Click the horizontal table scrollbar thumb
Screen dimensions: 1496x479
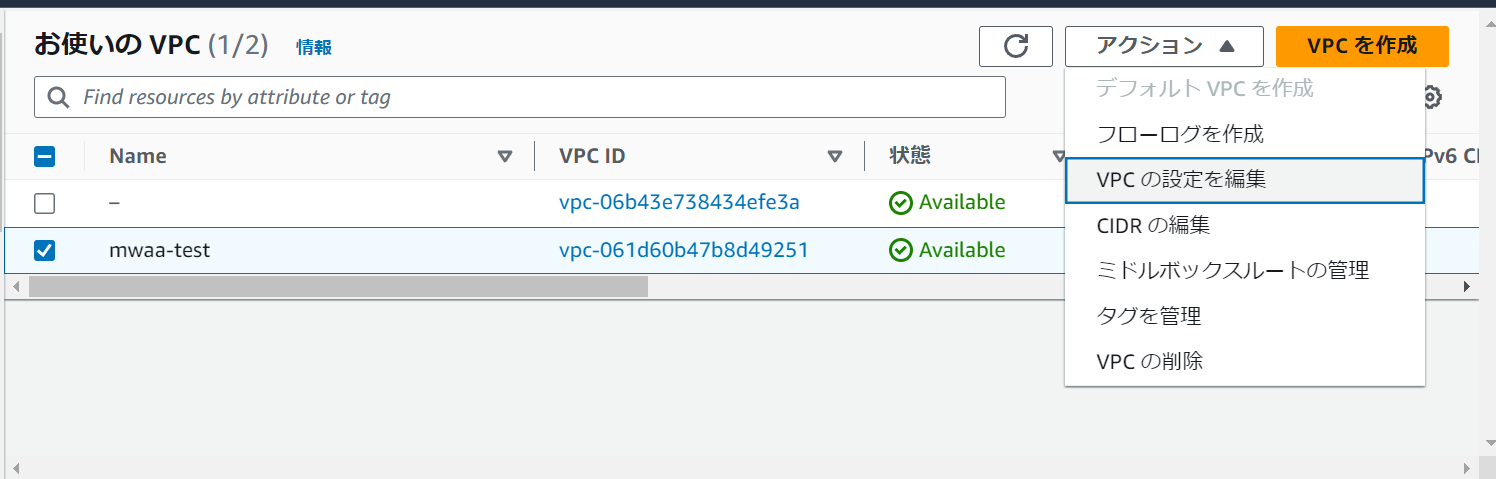338,287
